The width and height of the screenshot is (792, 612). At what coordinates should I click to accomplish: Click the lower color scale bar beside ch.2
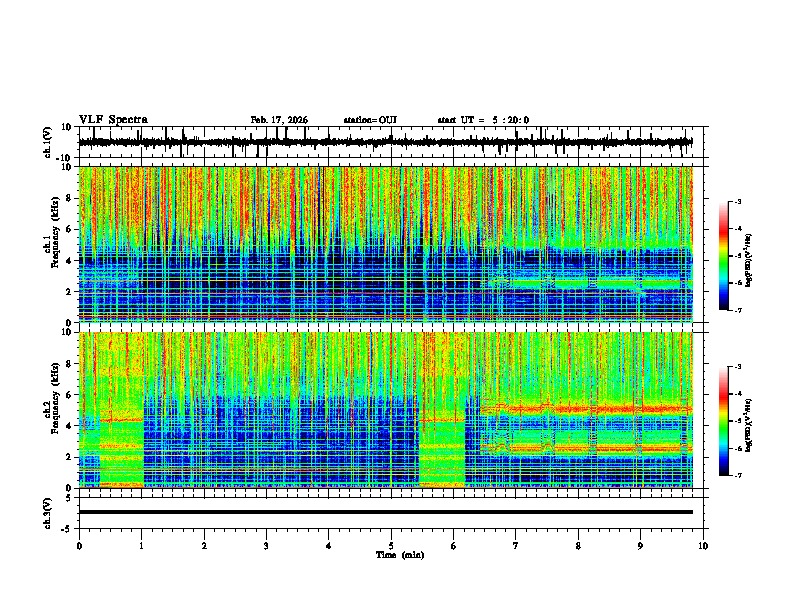point(724,421)
